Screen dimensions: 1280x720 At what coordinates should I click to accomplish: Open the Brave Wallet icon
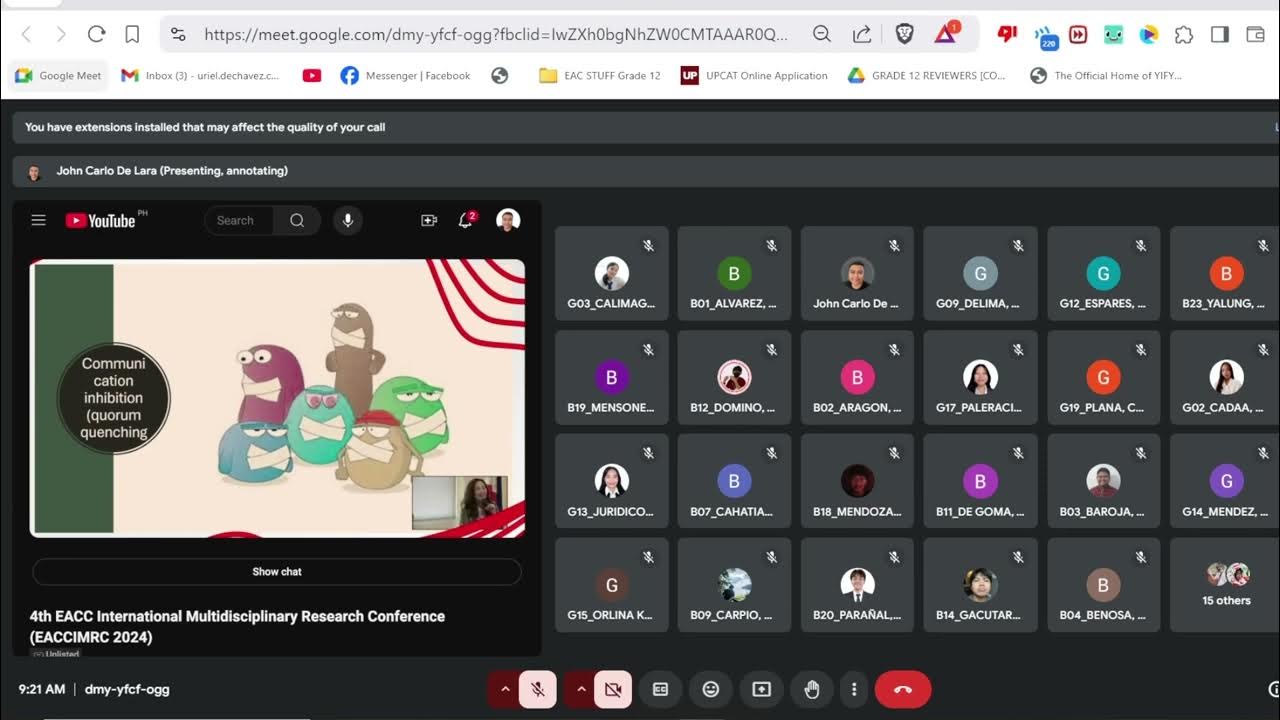pyautogui.click(x=1255, y=34)
